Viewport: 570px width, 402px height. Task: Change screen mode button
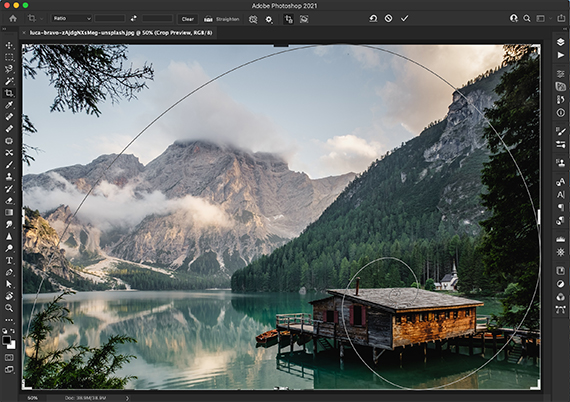point(9,370)
